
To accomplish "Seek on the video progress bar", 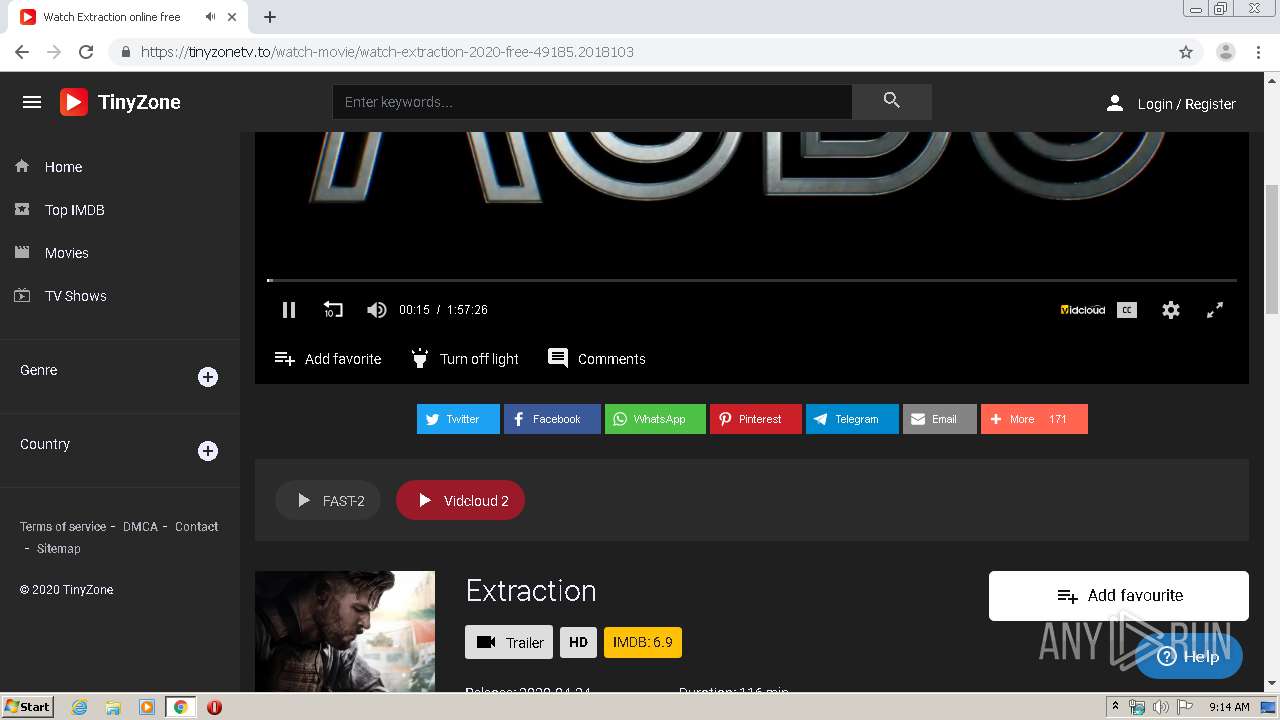I will (752, 280).
